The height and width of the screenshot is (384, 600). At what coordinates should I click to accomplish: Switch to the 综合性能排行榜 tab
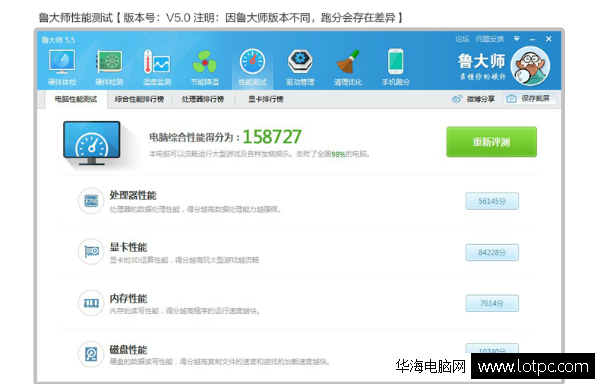[139, 99]
